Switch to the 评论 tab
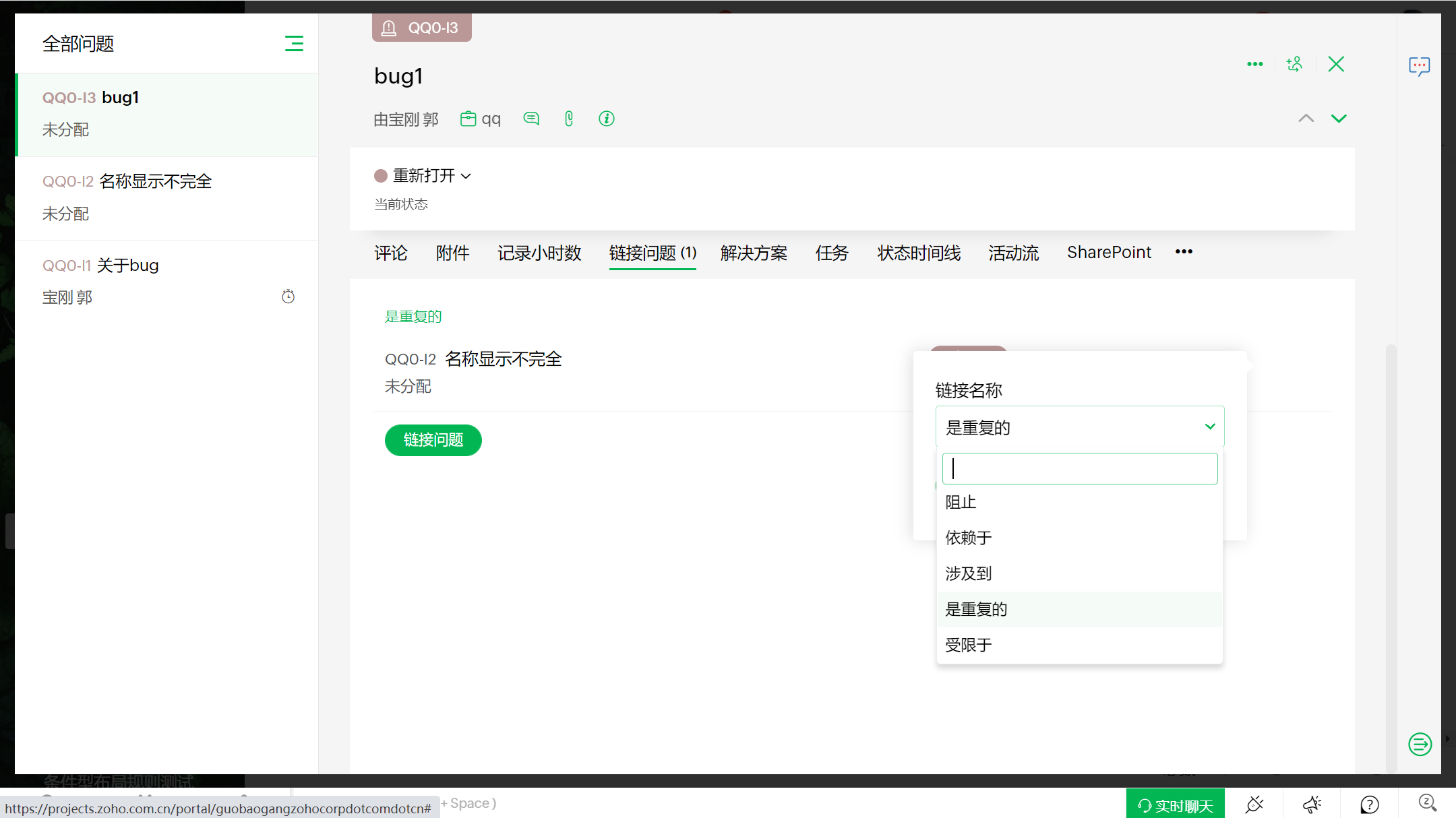Image resolution: width=1456 pixels, height=818 pixels. [x=391, y=253]
